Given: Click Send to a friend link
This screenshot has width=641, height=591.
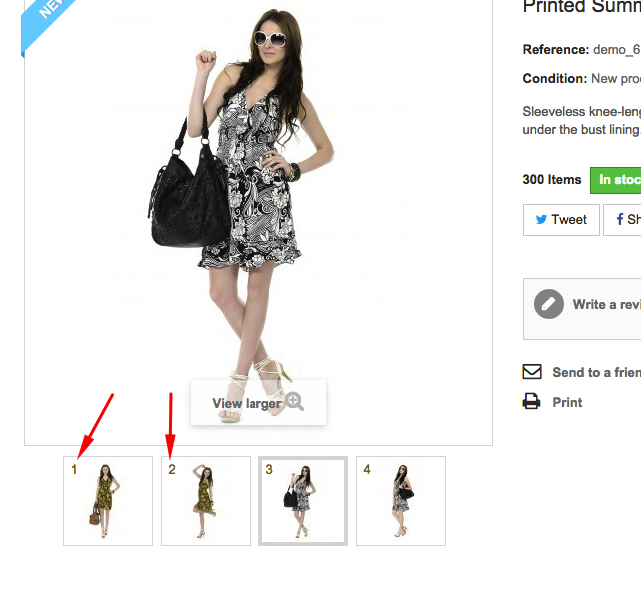Looking at the screenshot, I should (596, 372).
